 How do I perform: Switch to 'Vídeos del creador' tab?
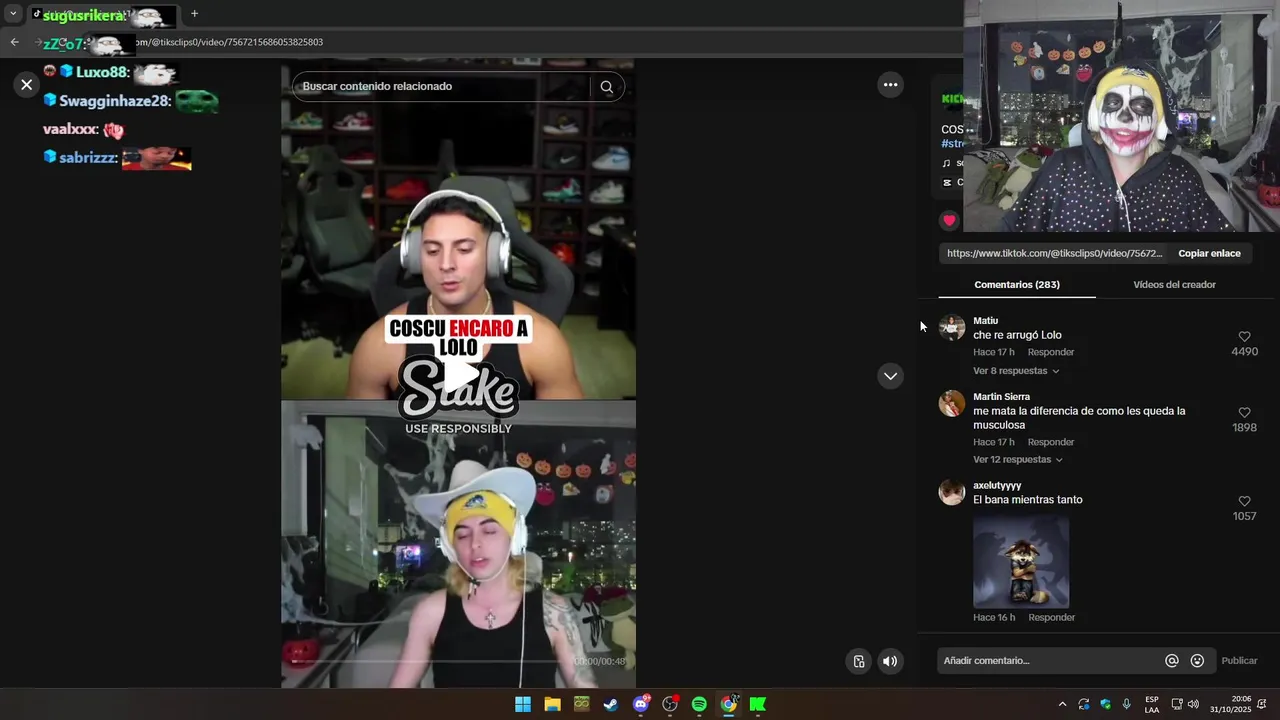pos(1174,285)
